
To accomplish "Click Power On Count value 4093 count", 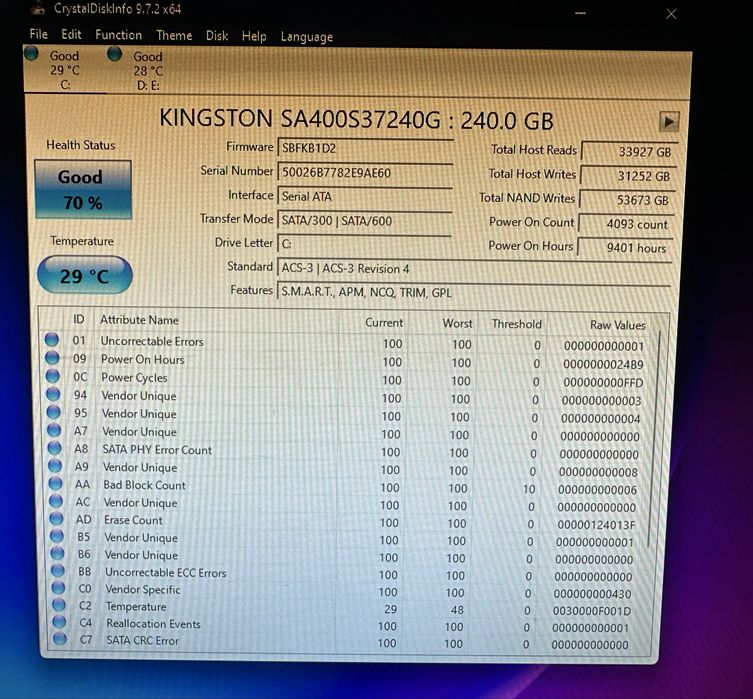I will pos(626,224).
